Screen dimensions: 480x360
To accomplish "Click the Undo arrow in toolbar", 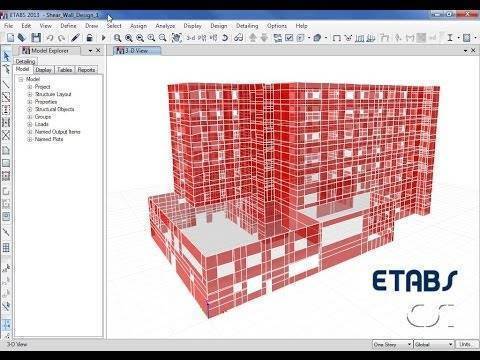I will pos(50,38).
